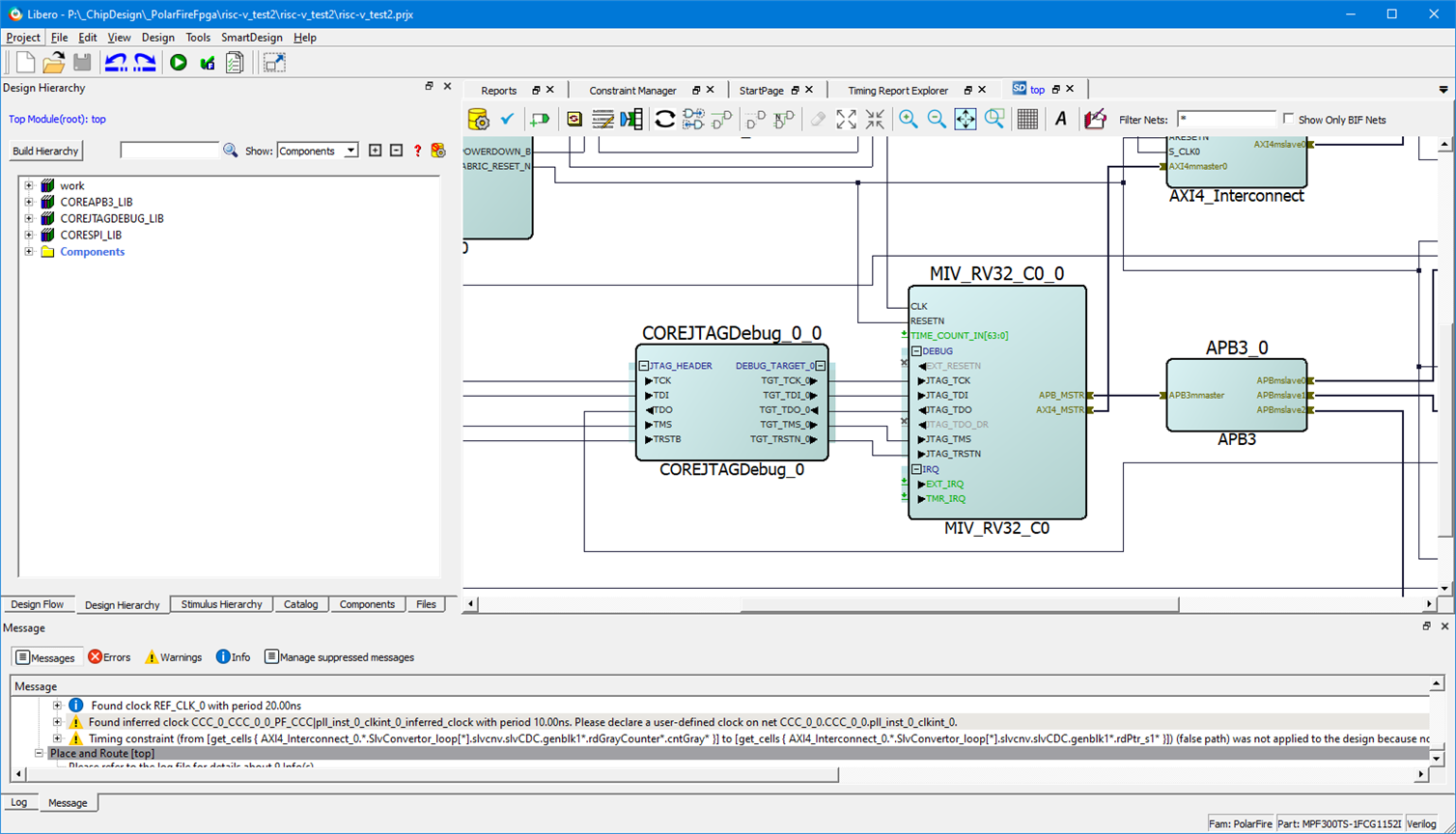The height and width of the screenshot is (834, 1456).
Task: Toggle the Warnings message filter
Action: (x=173, y=657)
